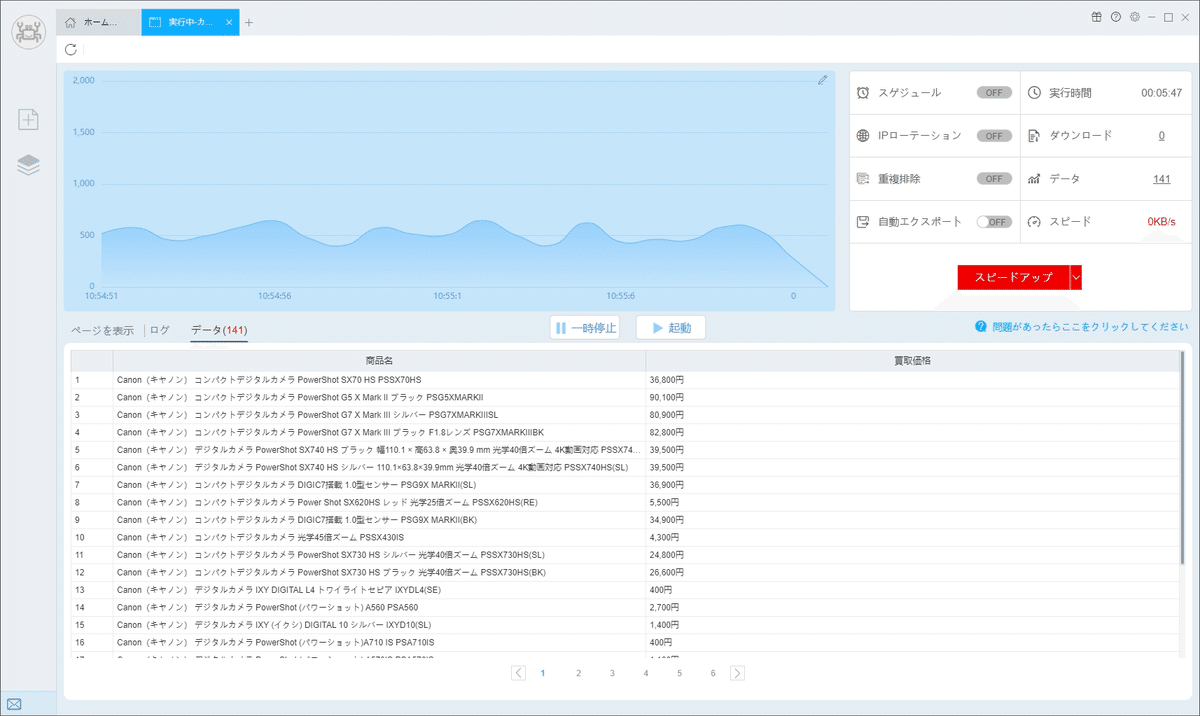Image resolution: width=1200 pixels, height=716 pixels.
Task: Select price cell 4,300円
Action: (x=913, y=537)
